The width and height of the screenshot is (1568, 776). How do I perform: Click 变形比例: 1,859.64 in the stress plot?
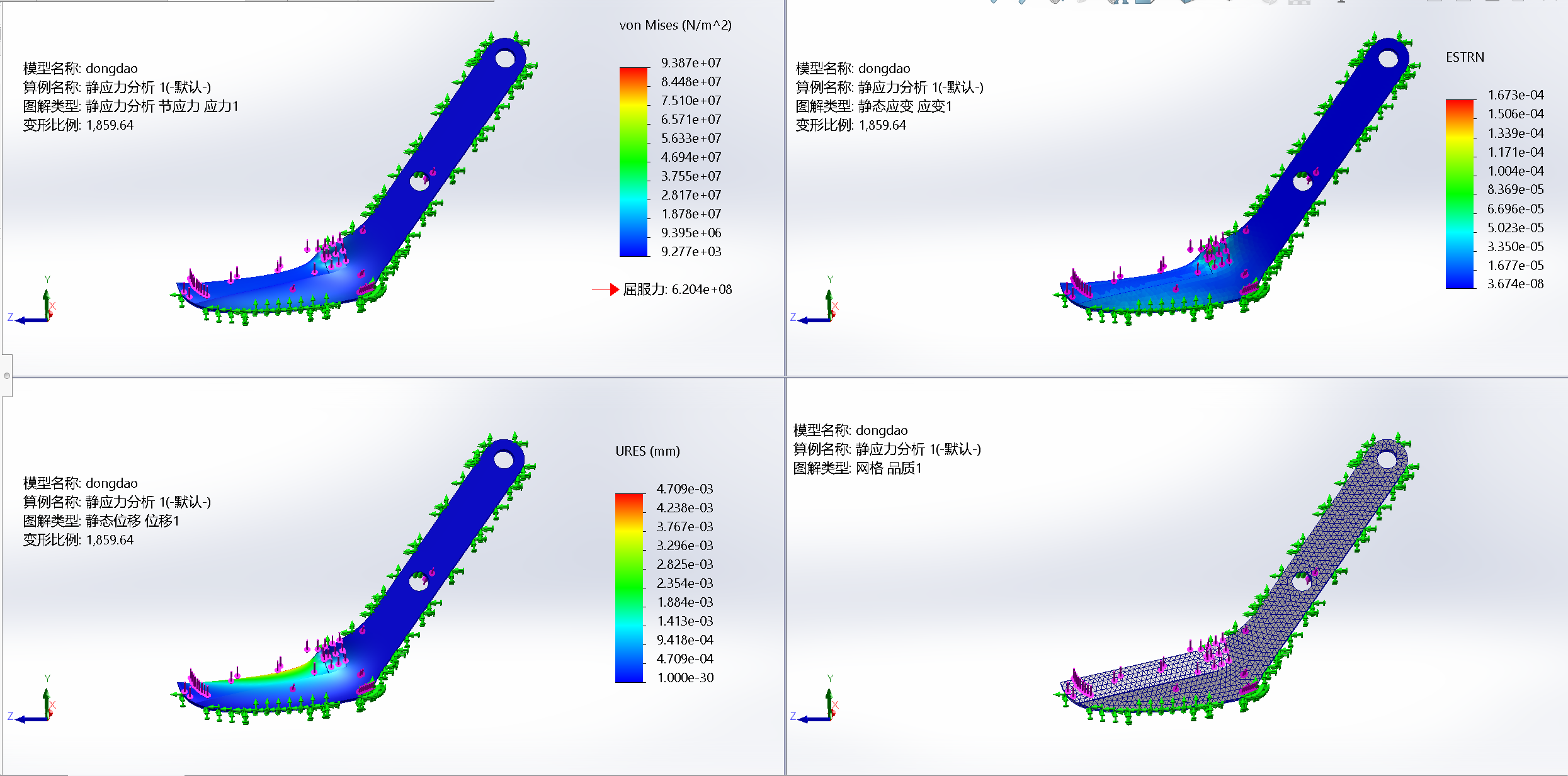click(x=78, y=125)
